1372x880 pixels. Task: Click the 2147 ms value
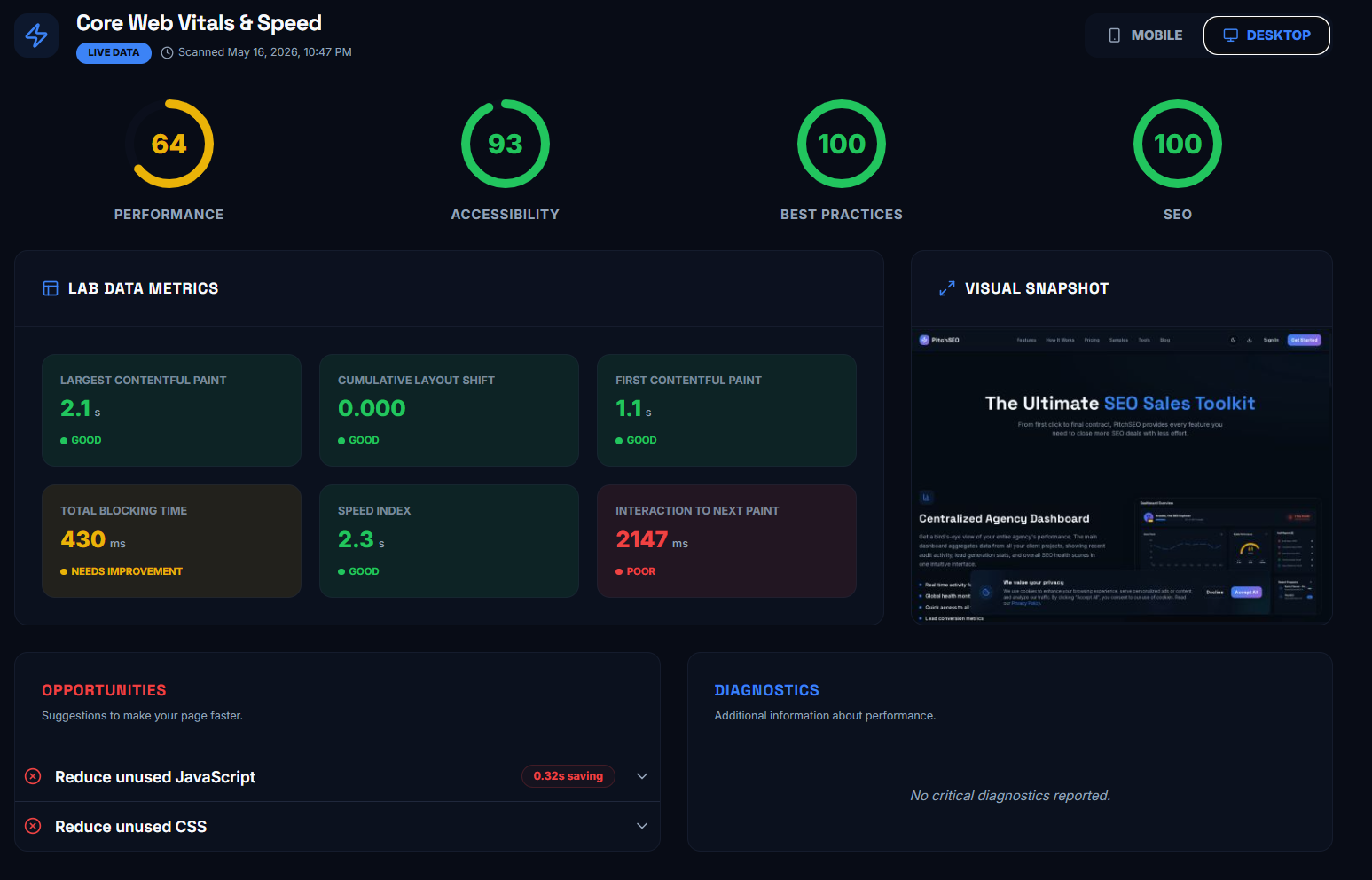click(652, 539)
